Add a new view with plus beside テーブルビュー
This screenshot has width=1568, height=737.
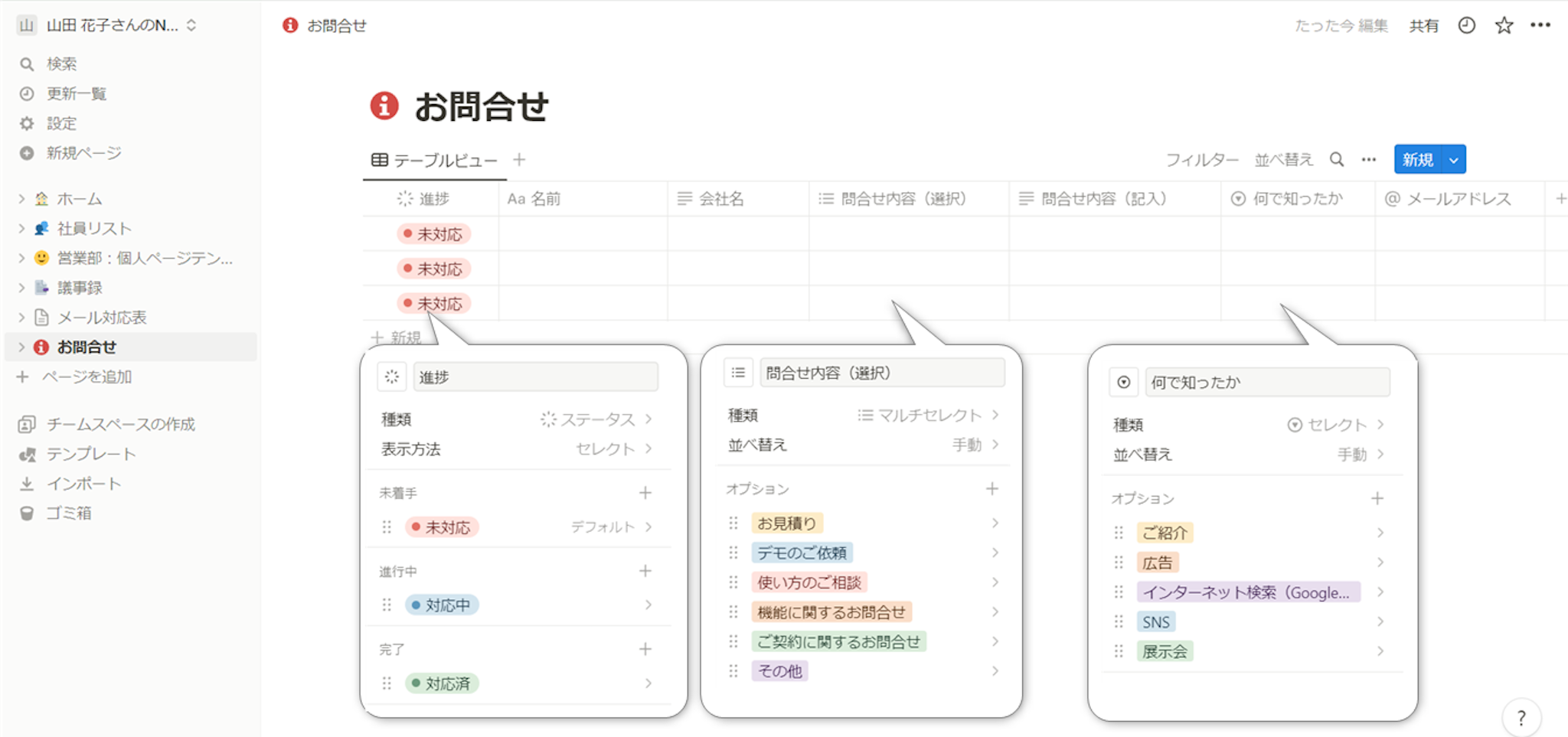point(519,159)
